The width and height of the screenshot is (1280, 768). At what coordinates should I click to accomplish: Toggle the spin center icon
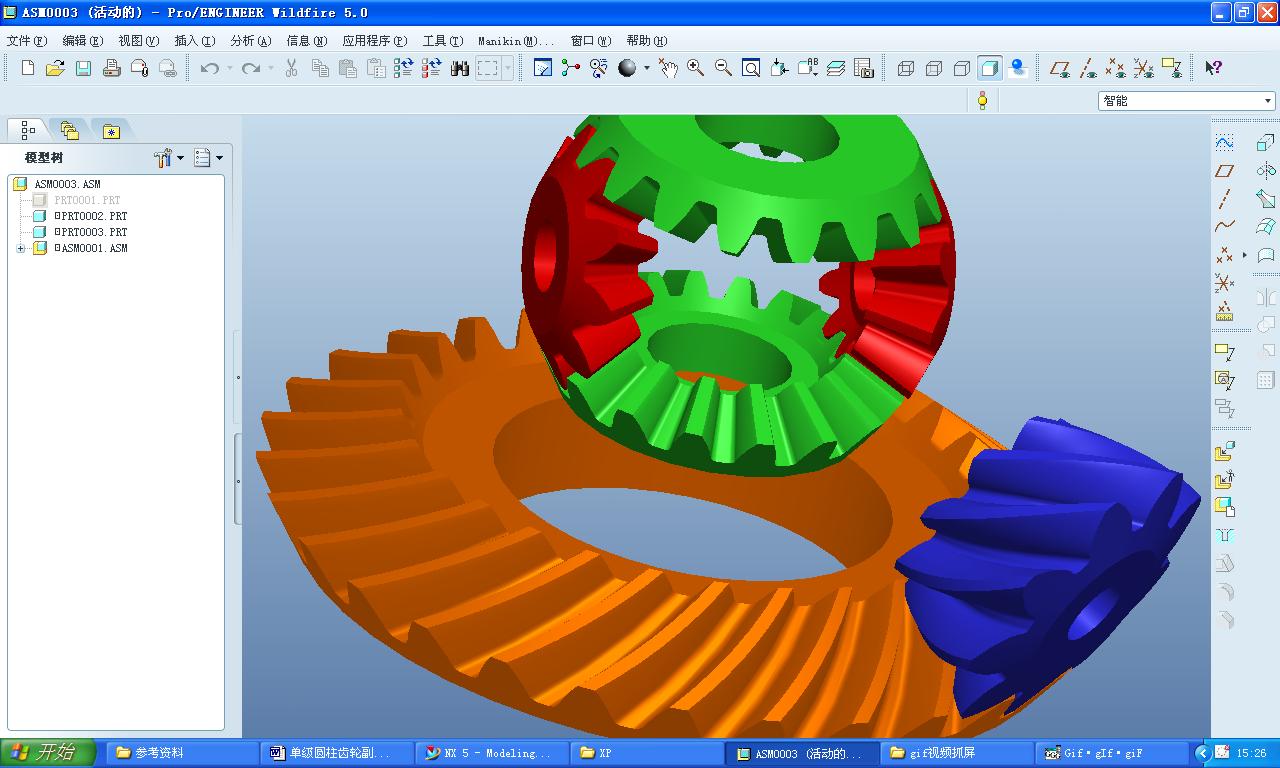coord(571,68)
